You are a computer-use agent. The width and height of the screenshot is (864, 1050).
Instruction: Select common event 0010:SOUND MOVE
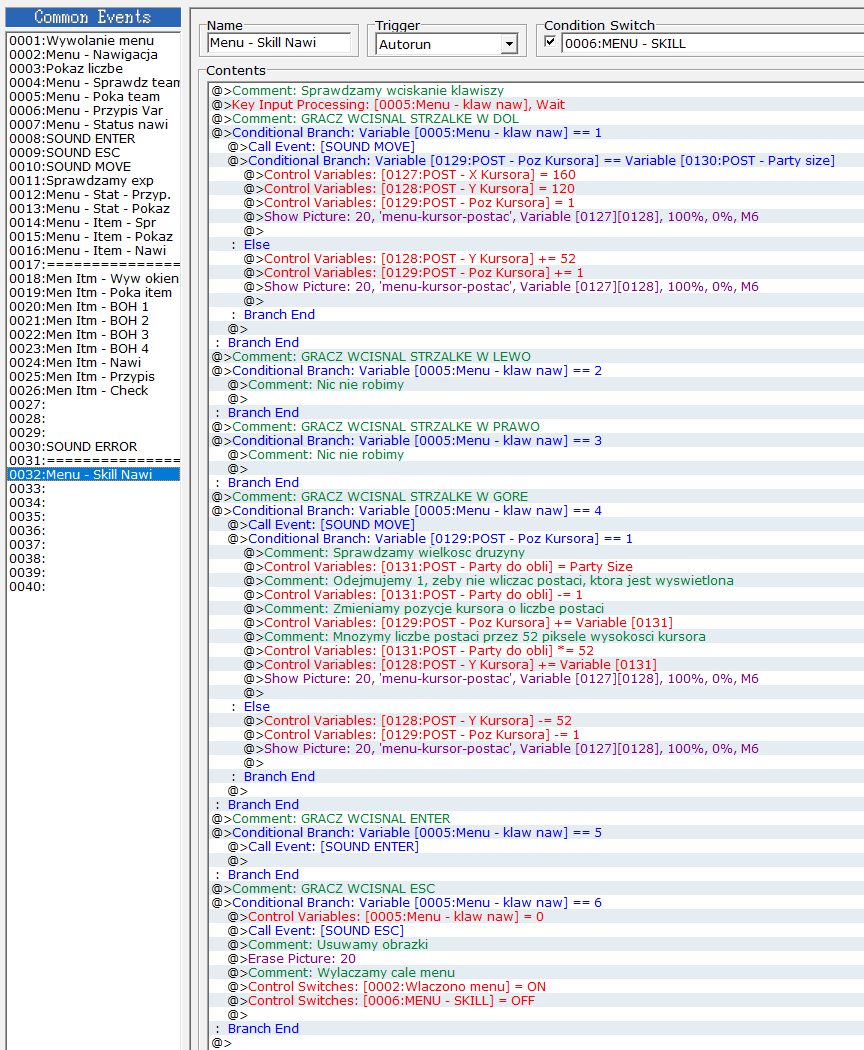93,167
